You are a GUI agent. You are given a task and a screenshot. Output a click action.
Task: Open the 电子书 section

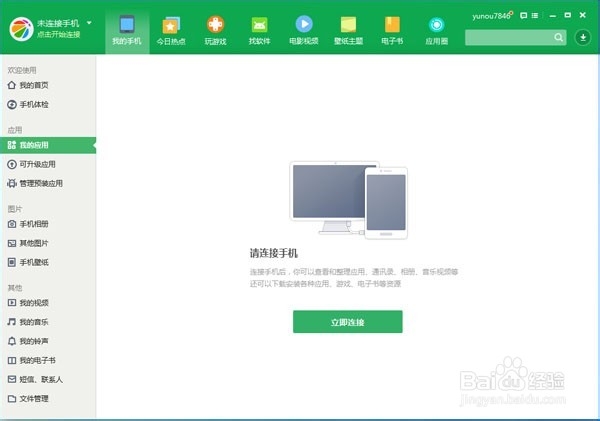(x=392, y=31)
